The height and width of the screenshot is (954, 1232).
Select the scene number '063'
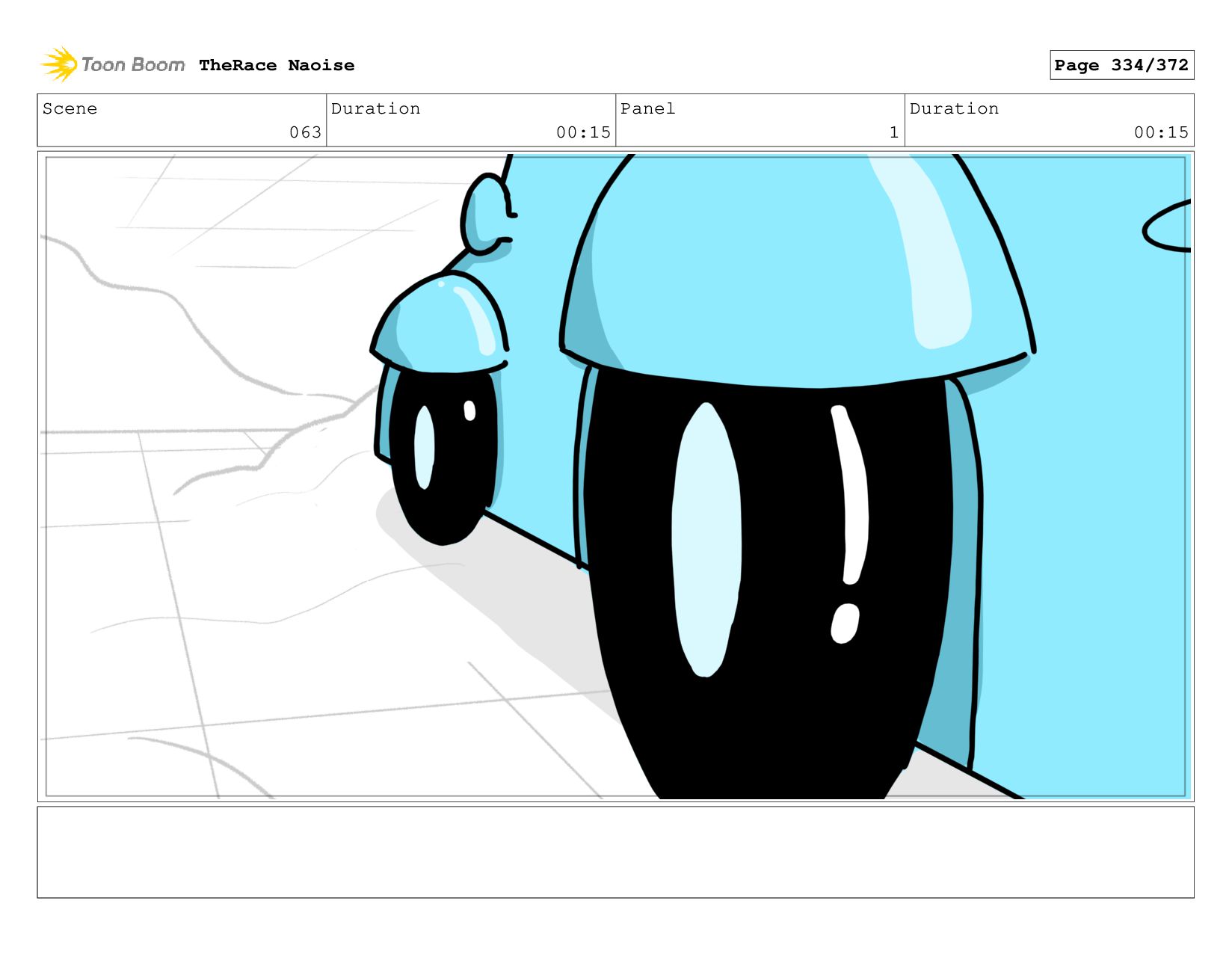tap(305, 132)
